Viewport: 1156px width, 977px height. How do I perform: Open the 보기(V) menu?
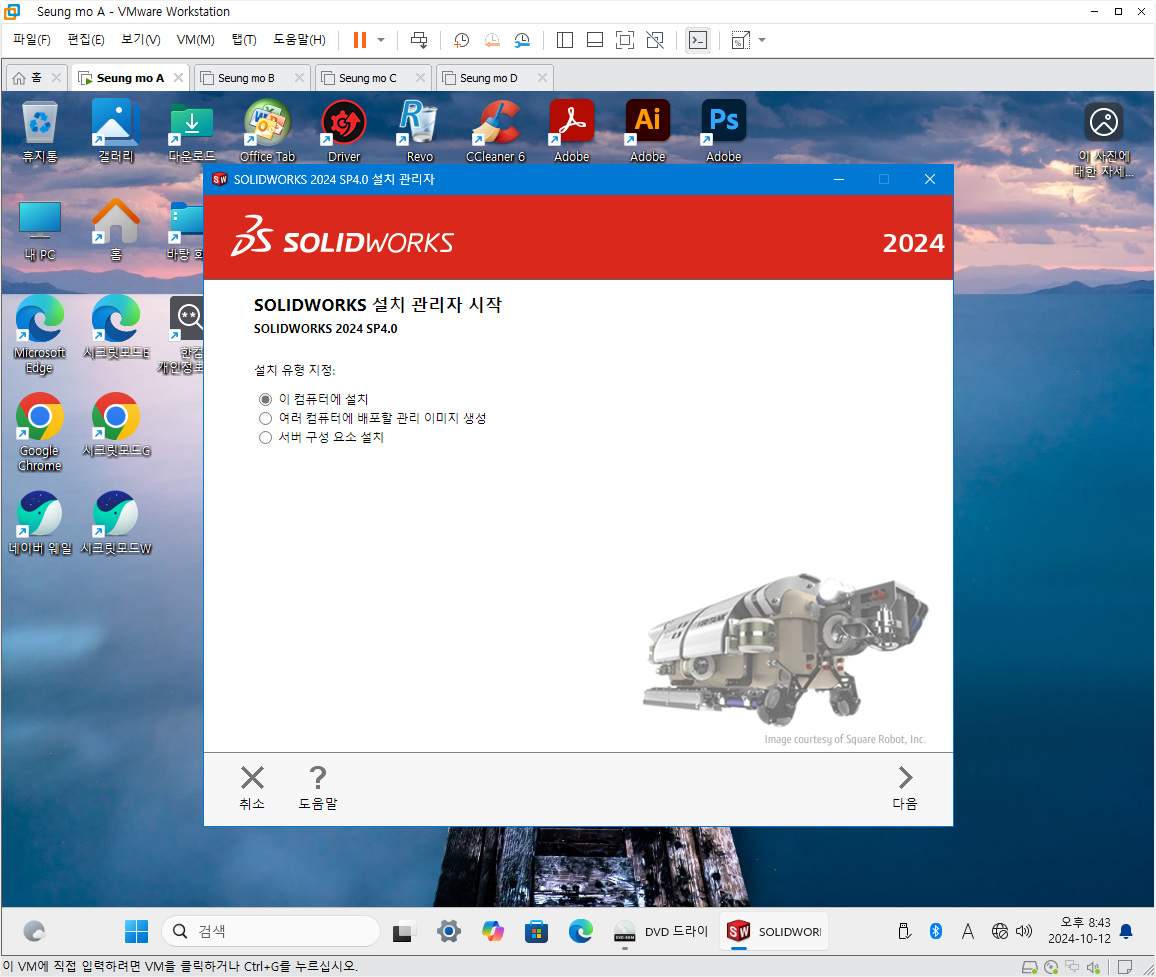coord(141,40)
